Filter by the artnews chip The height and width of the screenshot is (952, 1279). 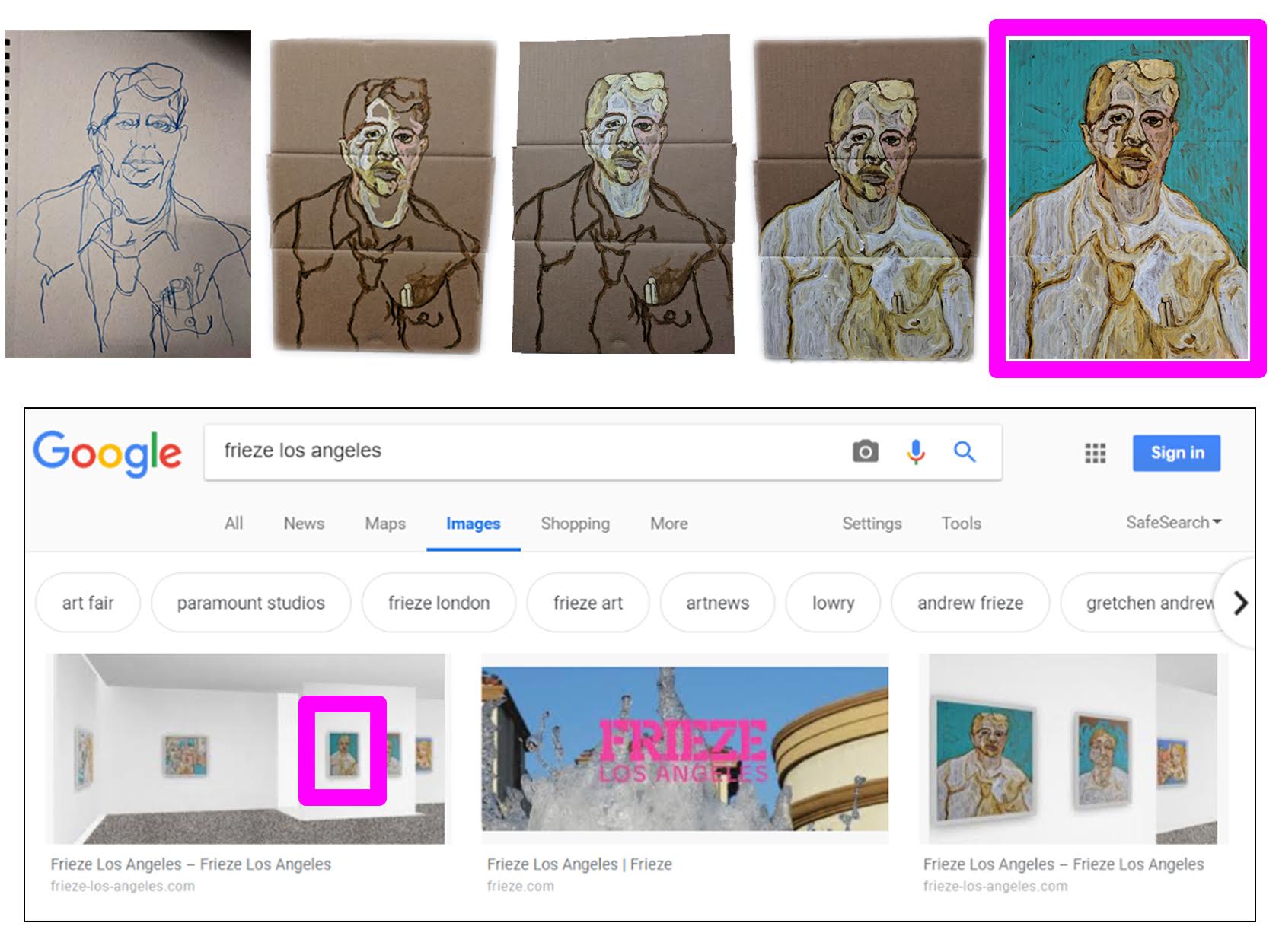[717, 603]
